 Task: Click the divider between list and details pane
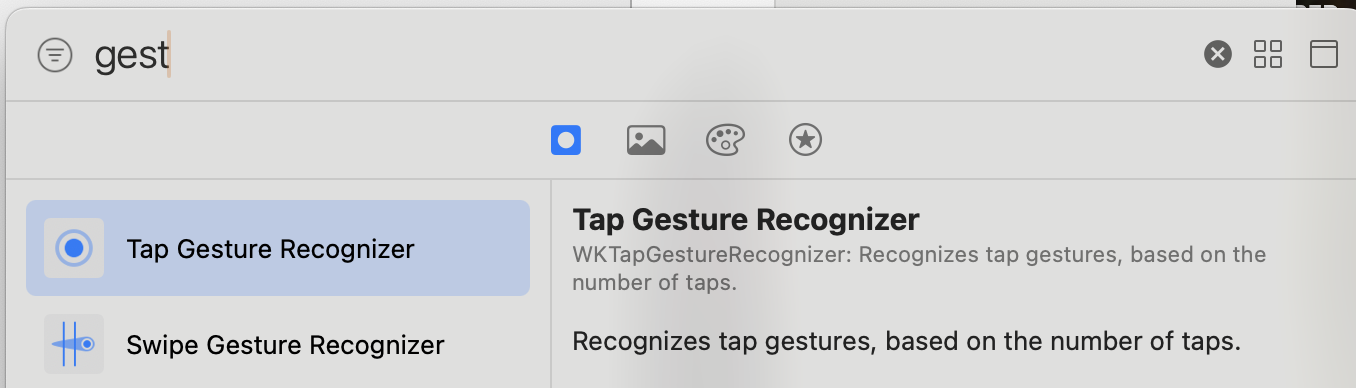[x=551, y=284]
